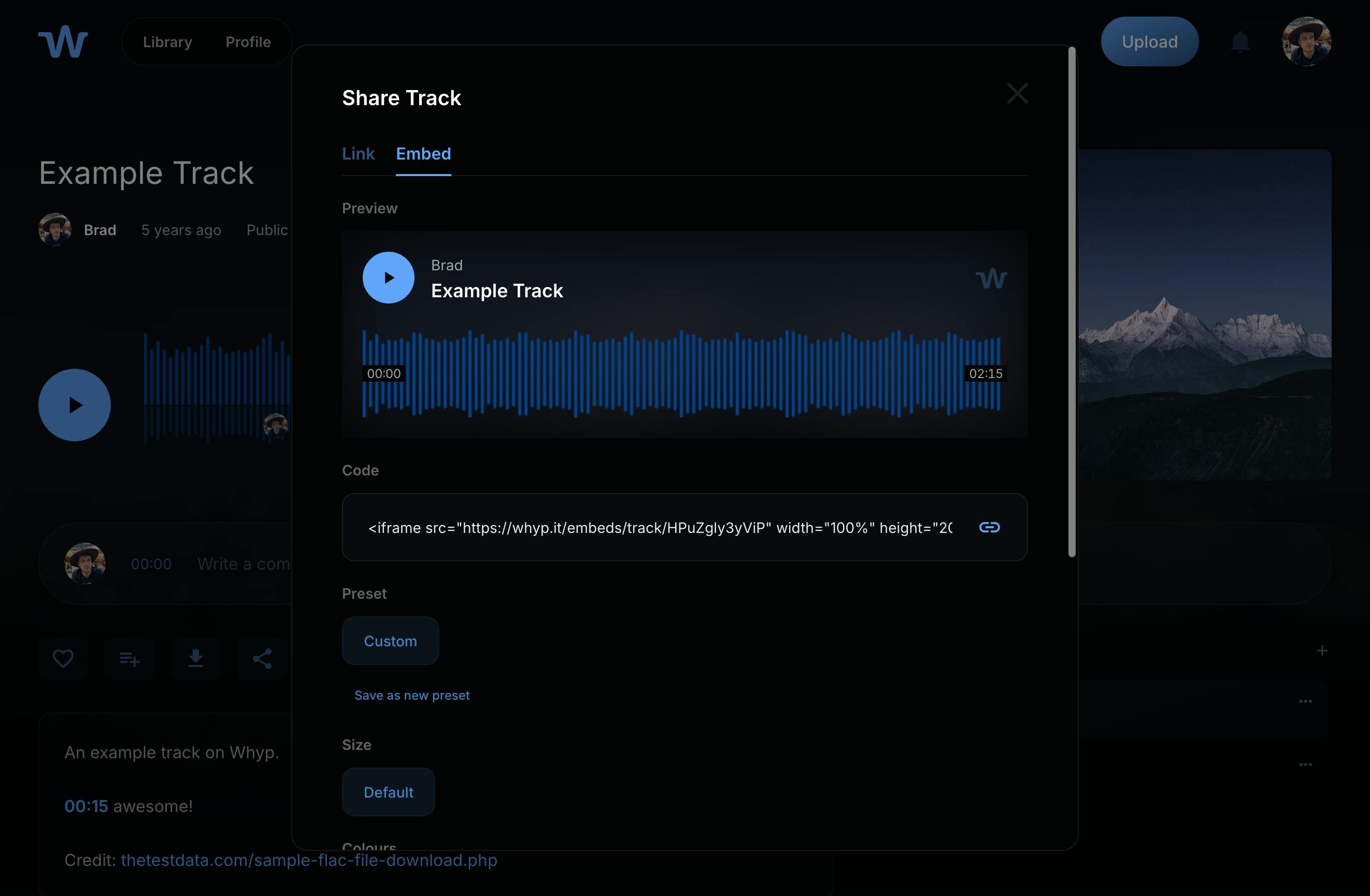This screenshot has width=1370, height=896.
Task: Click the mountain artwork thumbnail
Action: click(x=1204, y=314)
